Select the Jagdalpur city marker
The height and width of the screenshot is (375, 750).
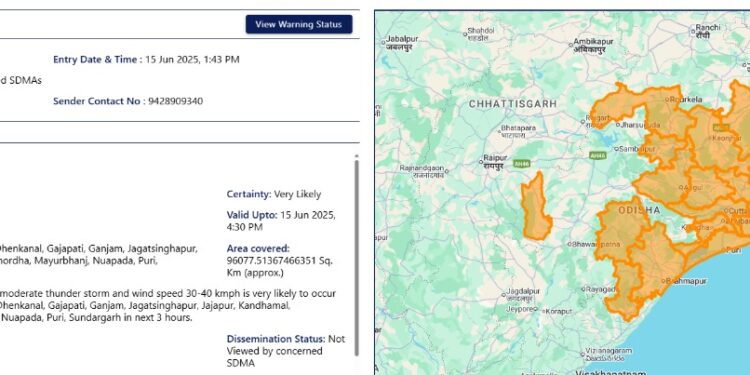[x=504, y=295]
